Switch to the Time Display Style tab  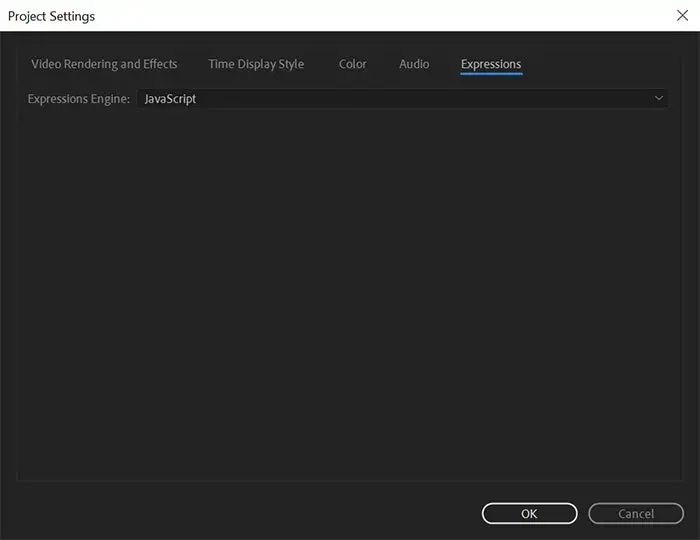(256, 64)
